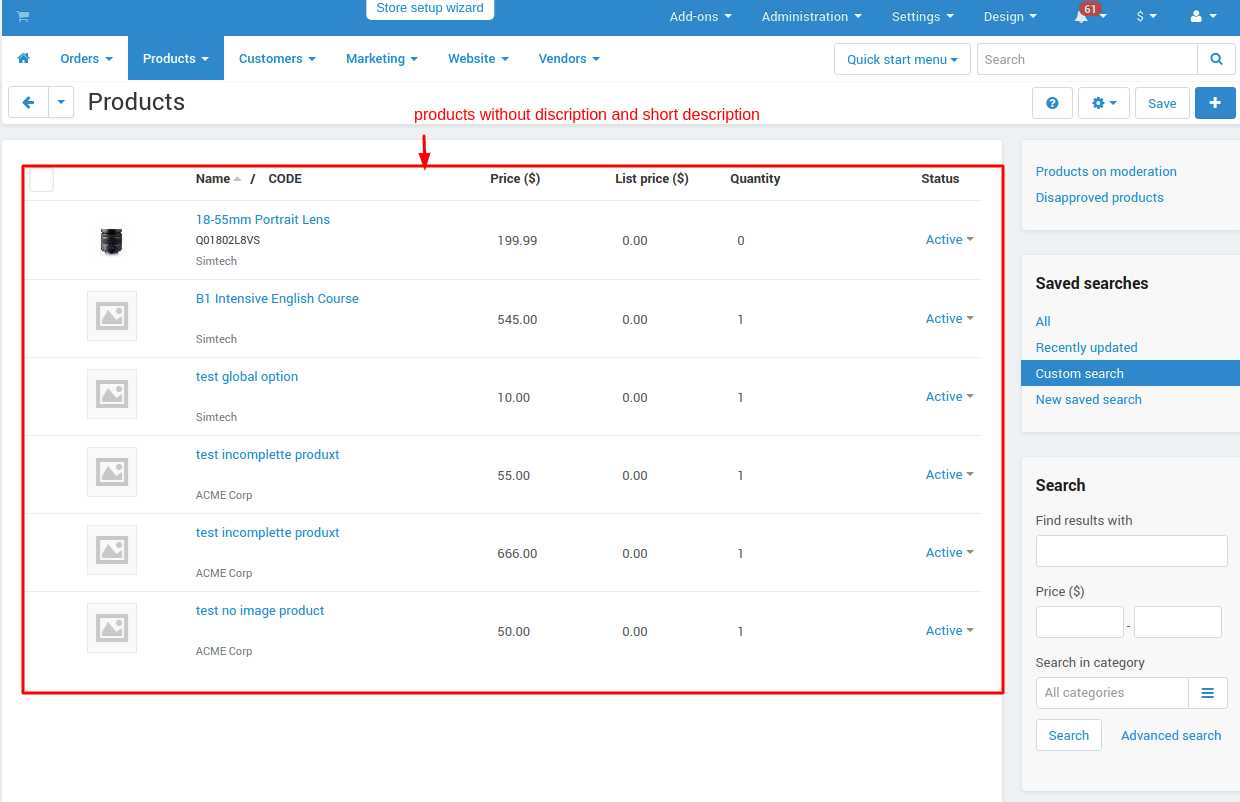This screenshot has height=802, width=1240.
Task: Click the sidebar Search button
Action: [1069, 735]
